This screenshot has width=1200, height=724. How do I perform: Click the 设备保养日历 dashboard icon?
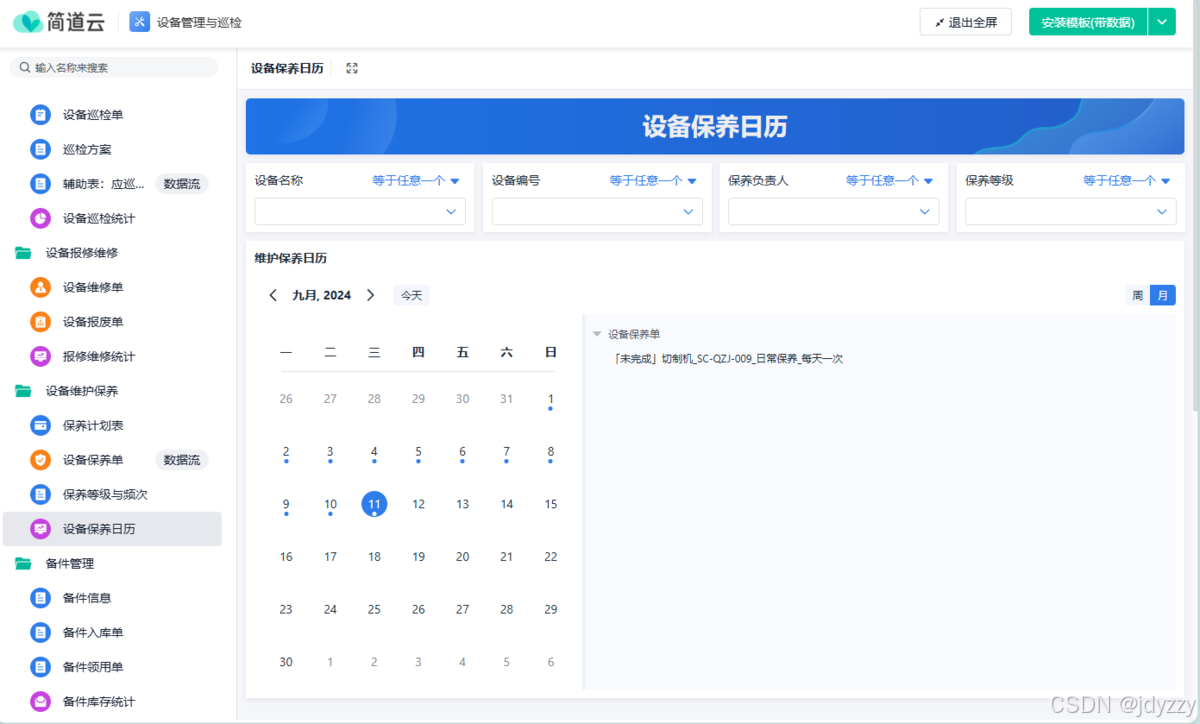click(x=40, y=529)
